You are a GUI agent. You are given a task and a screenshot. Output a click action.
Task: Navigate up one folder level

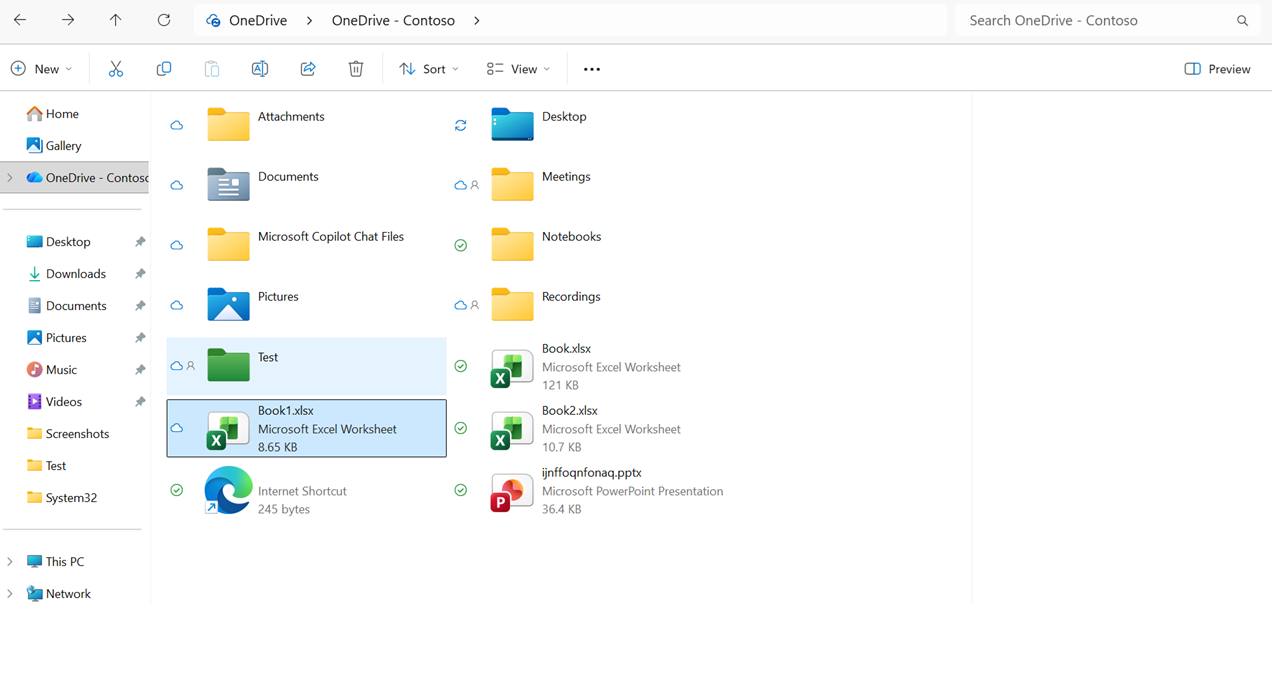click(116, 20)
